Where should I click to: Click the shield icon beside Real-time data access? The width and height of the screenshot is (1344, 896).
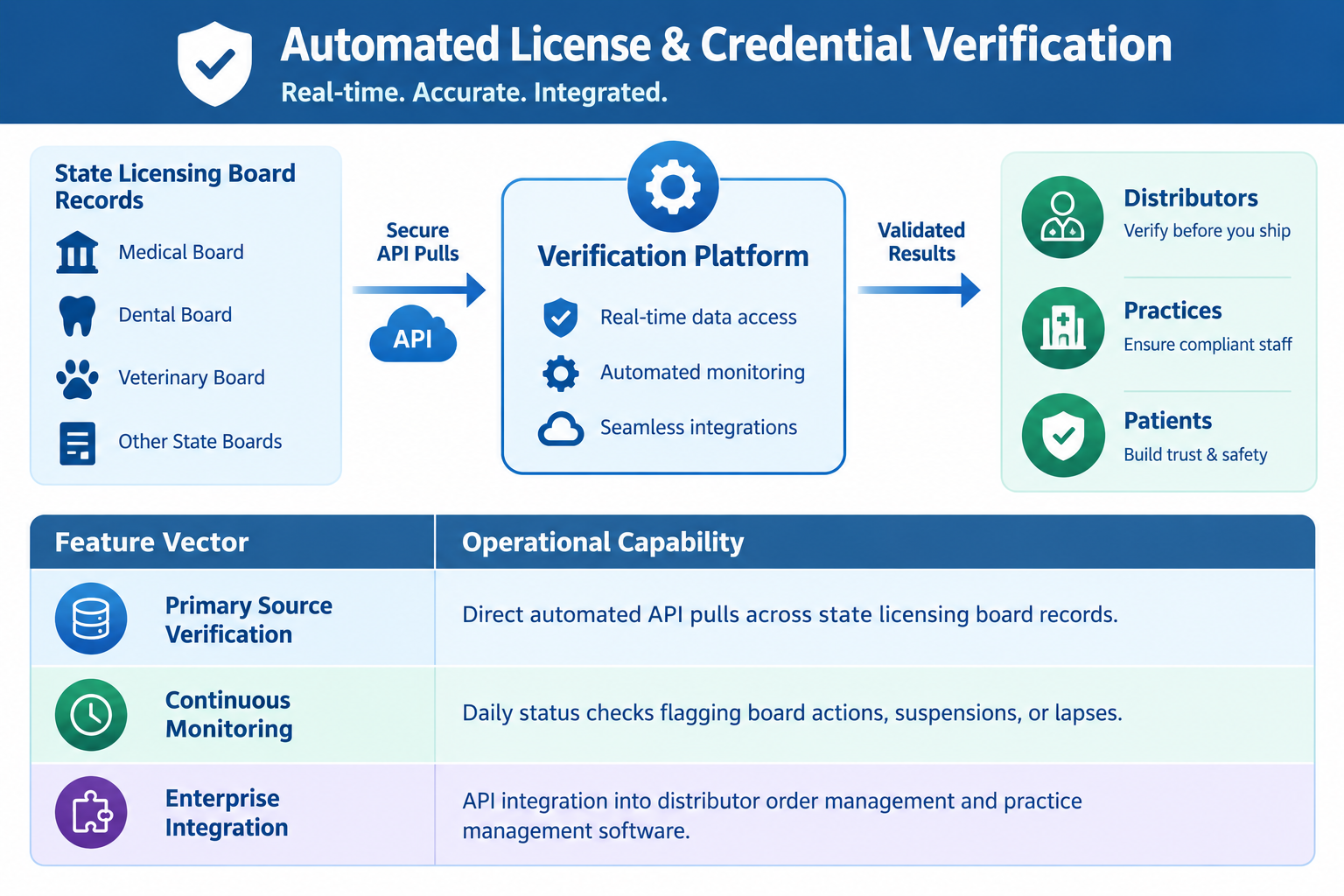561,318
